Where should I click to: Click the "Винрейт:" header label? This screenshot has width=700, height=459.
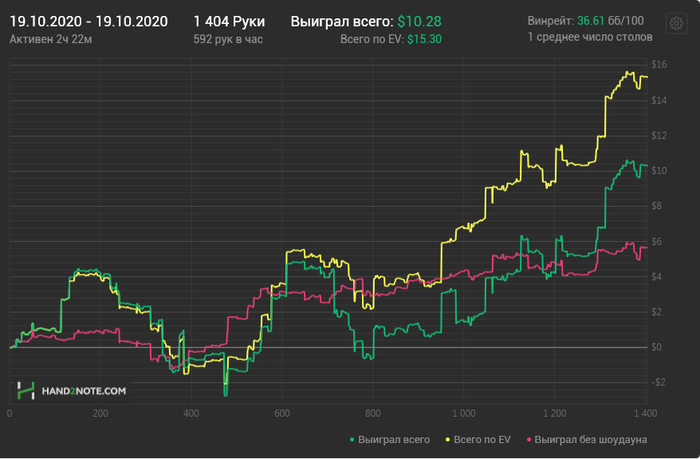(x=551, y=21)
